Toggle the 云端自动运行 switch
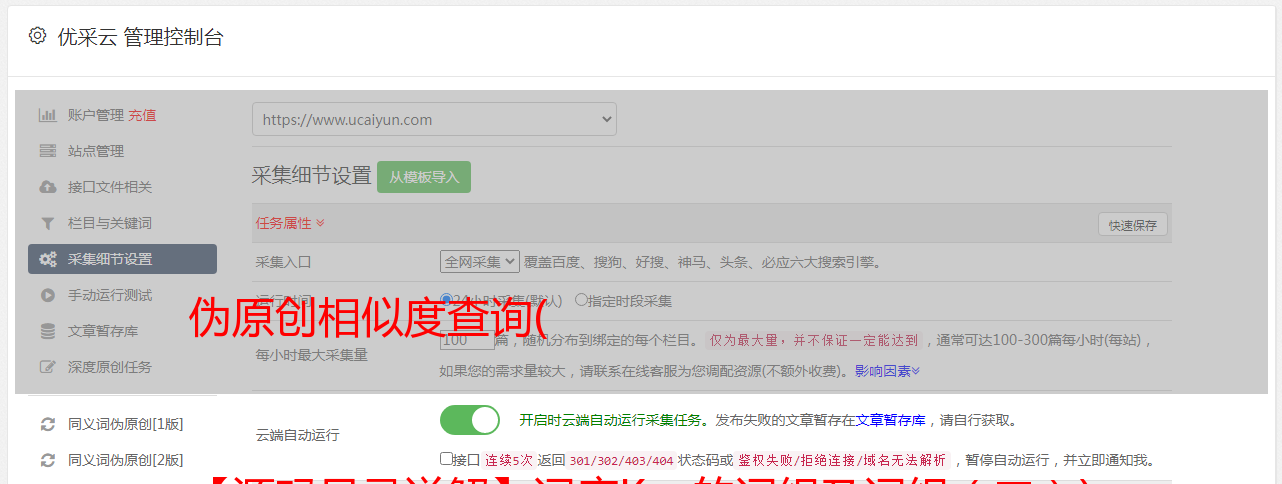 point(470,420)
